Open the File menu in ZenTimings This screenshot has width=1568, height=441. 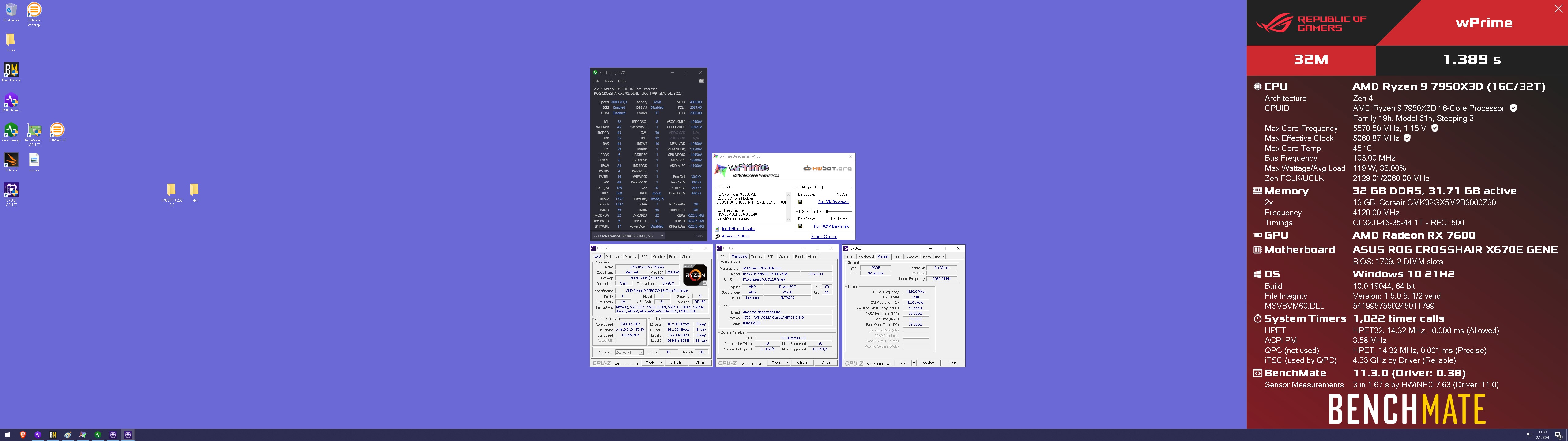[x=597, y=81]
